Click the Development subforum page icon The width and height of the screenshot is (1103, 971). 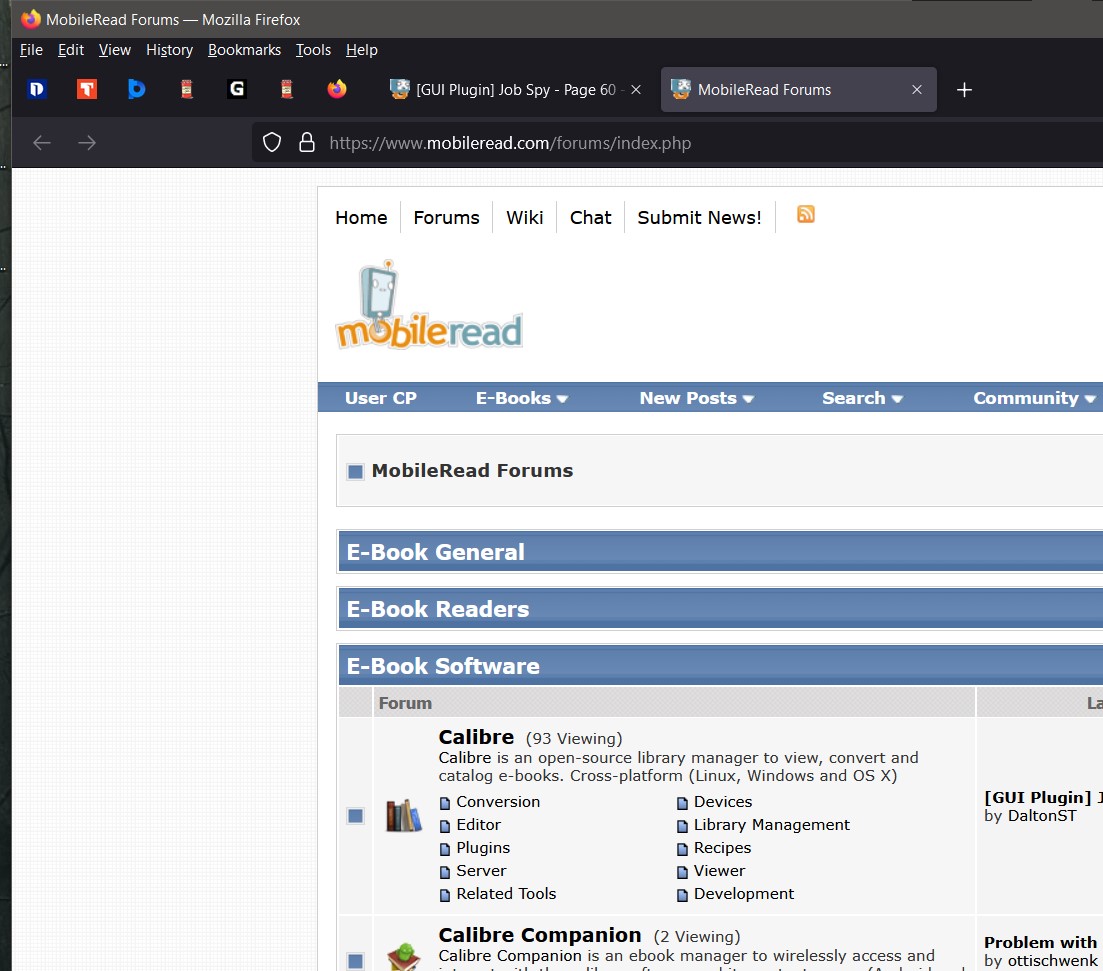pos(682,895)
